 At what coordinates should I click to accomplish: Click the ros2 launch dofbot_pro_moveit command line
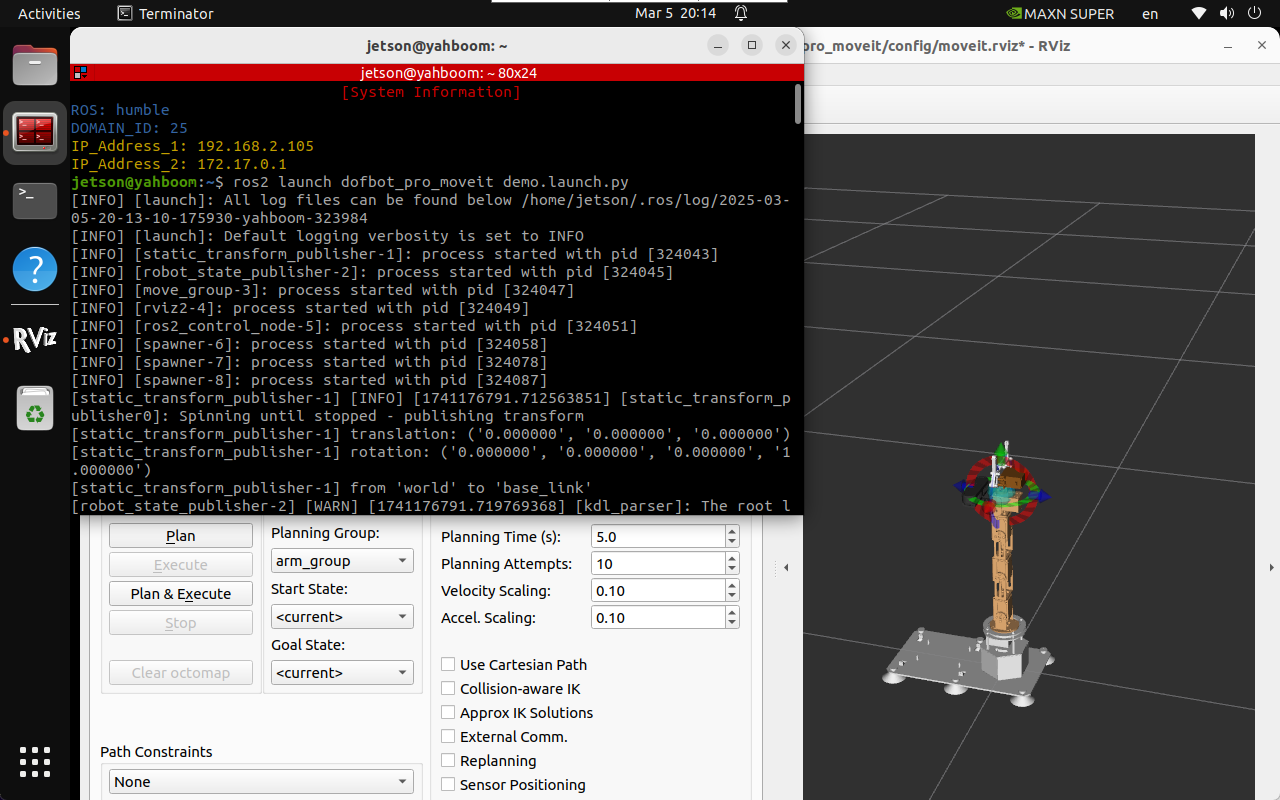point(430,182)
